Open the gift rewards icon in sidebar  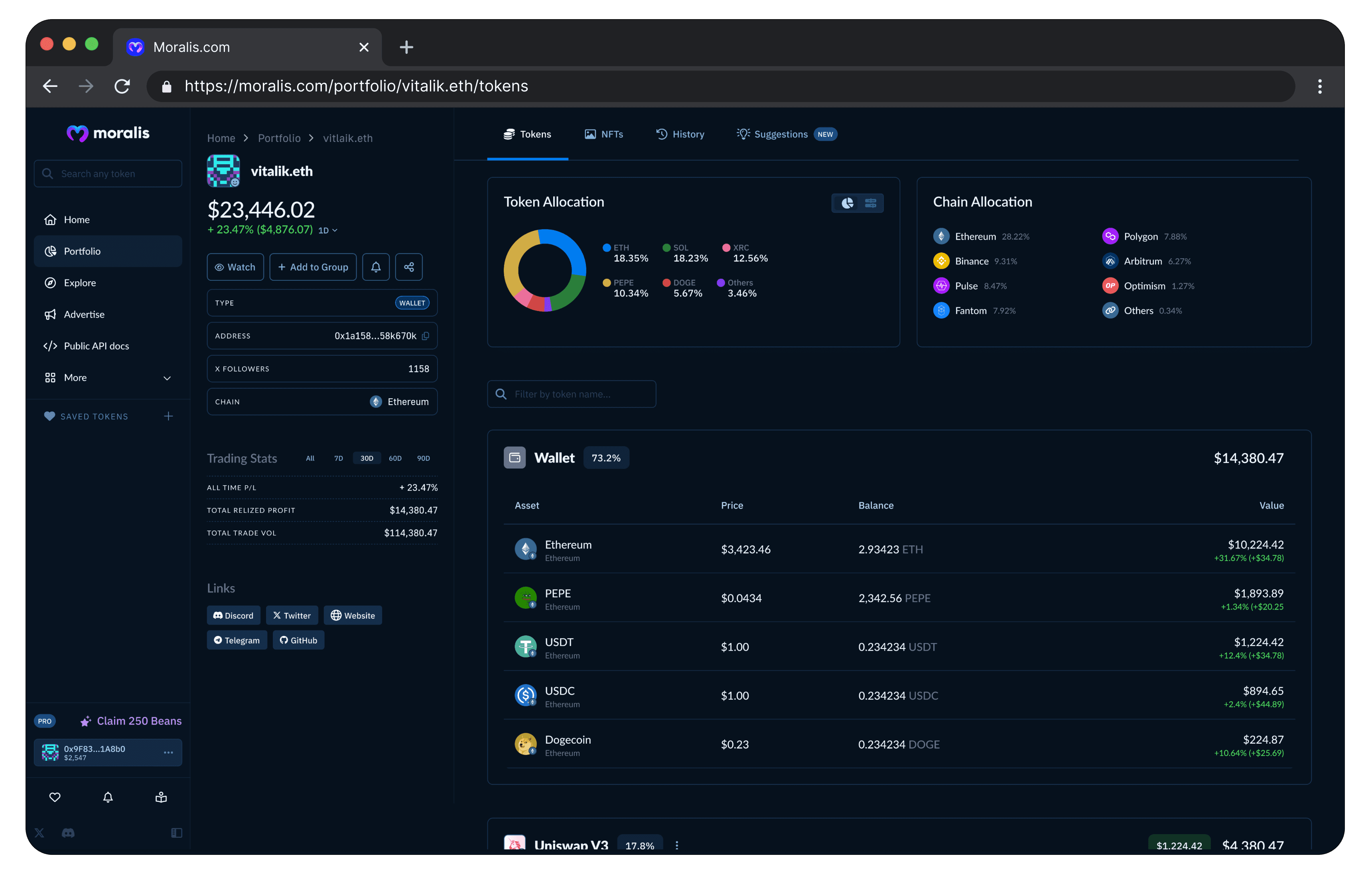[x=161, y=797]
